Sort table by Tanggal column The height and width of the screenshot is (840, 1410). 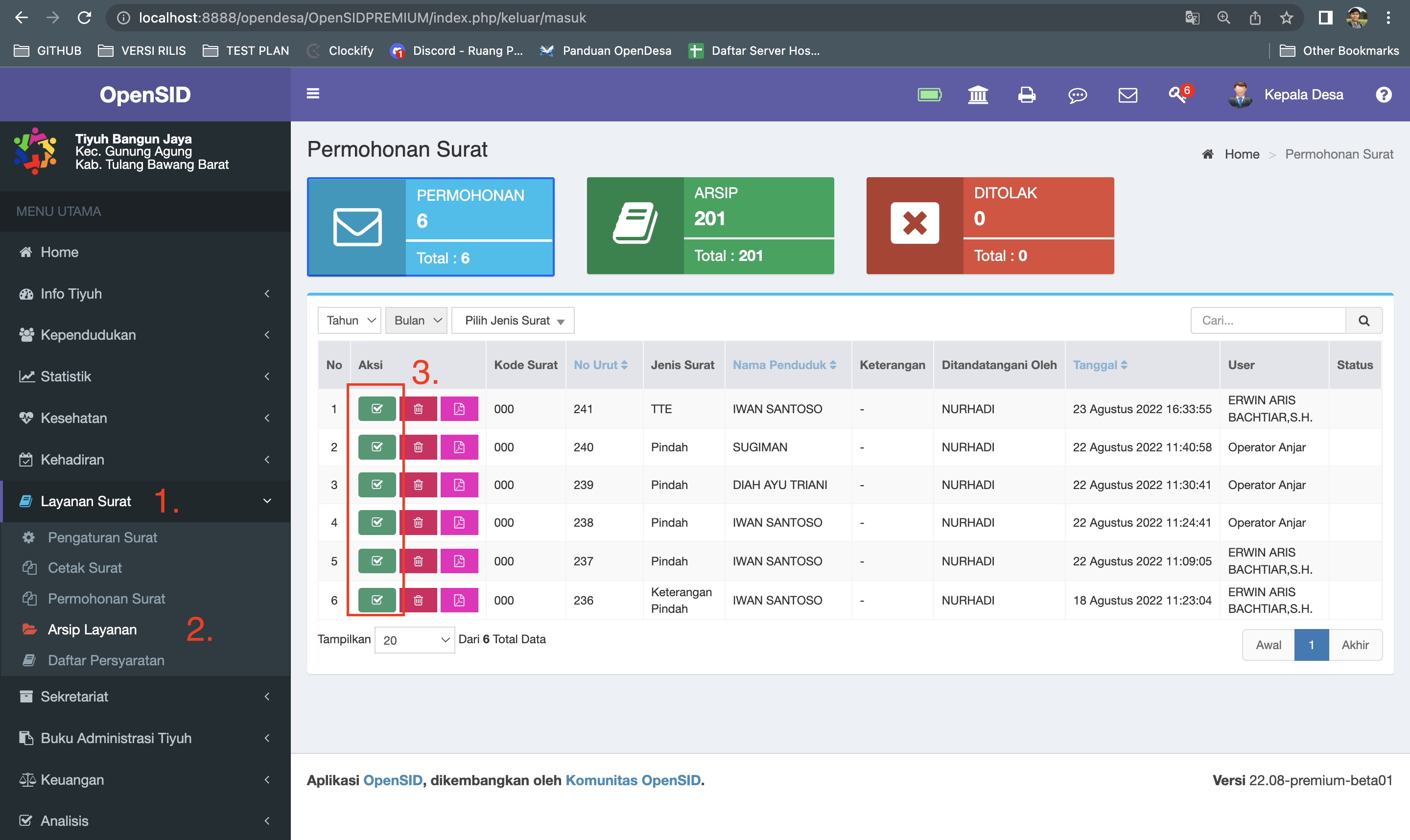click(x=1100, y=365)
